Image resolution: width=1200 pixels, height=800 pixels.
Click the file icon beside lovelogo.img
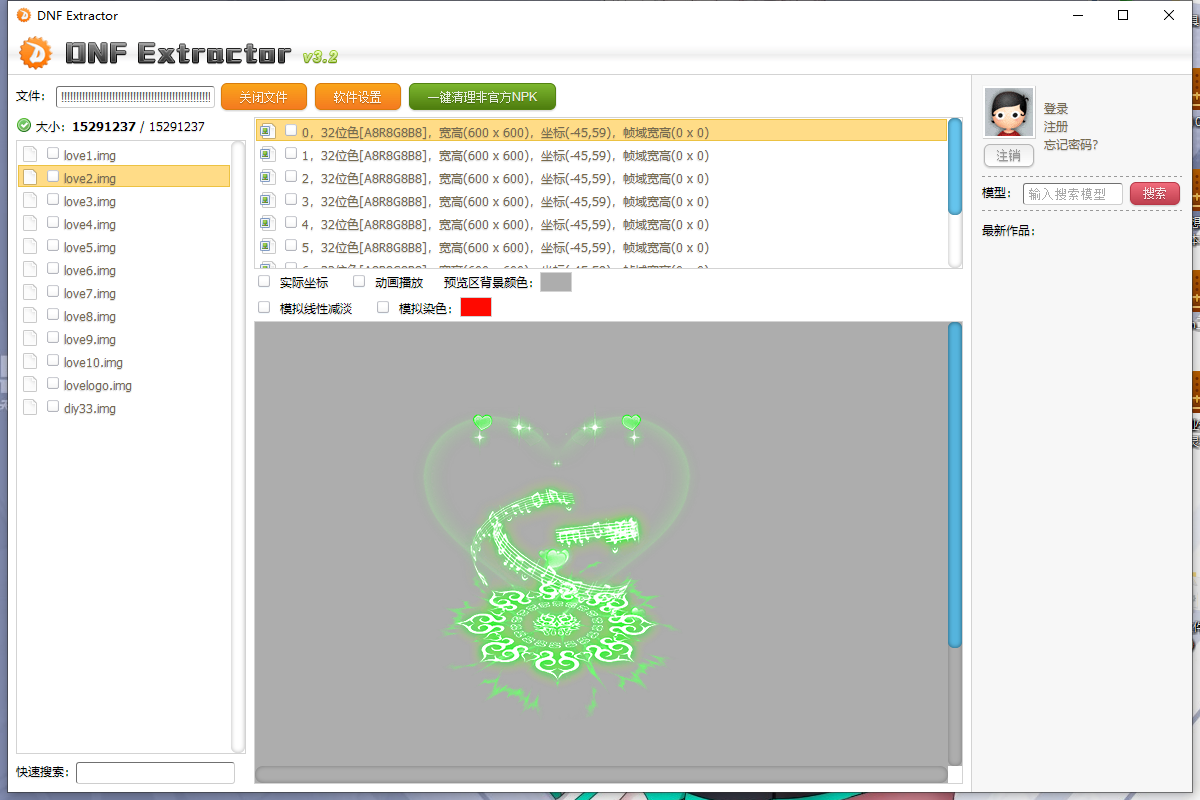(30, 385)
